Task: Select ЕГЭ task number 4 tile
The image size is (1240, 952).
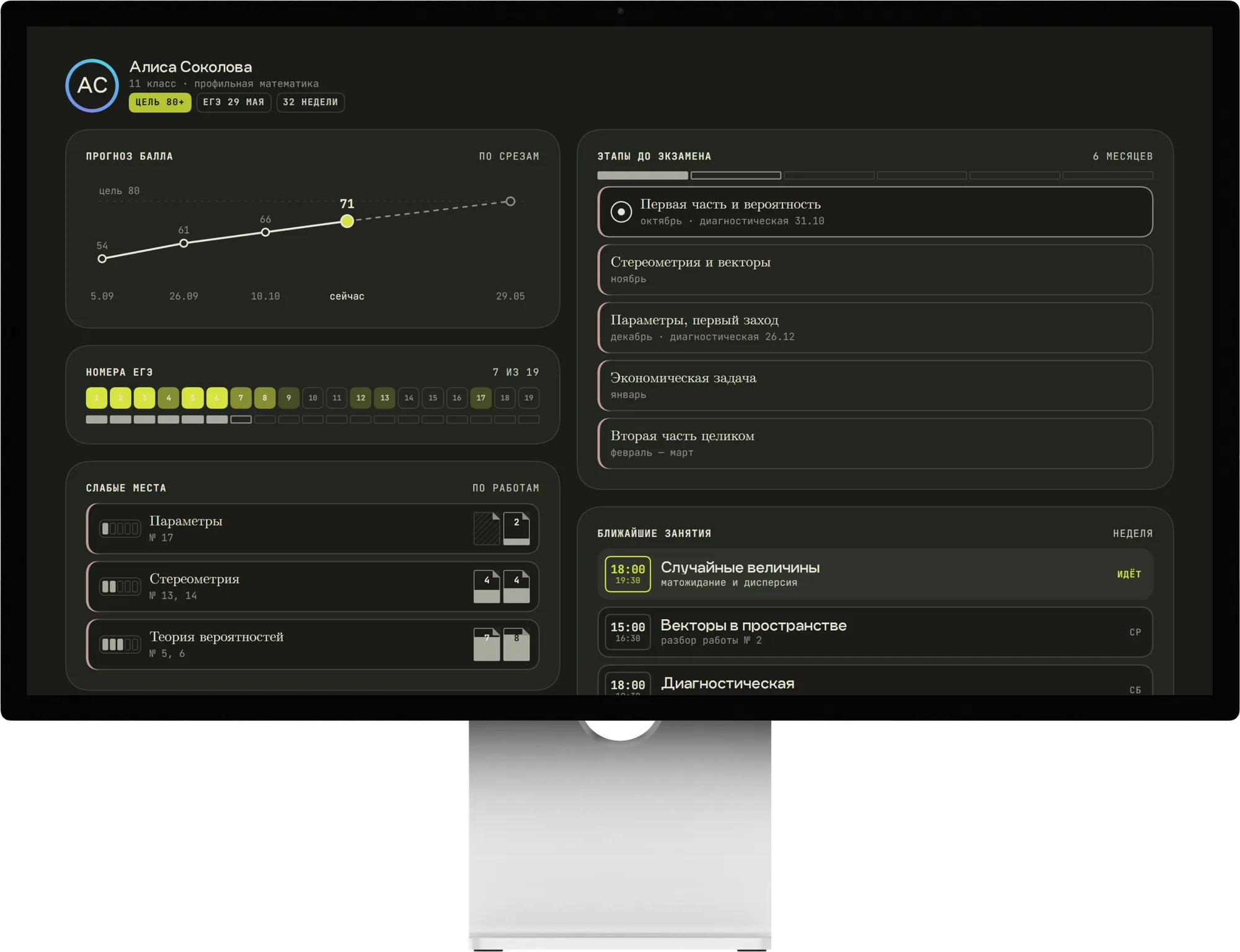Action: pos(169,398)
